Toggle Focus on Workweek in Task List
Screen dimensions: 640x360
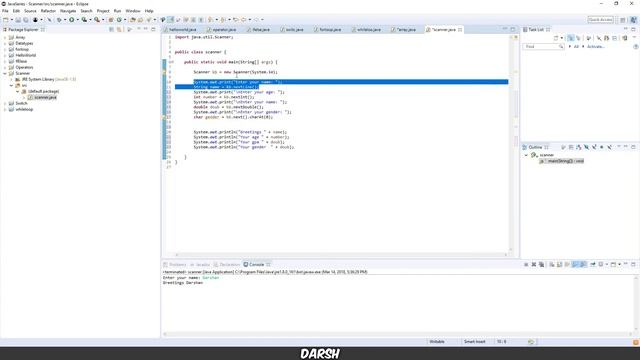tap(588, 38)
